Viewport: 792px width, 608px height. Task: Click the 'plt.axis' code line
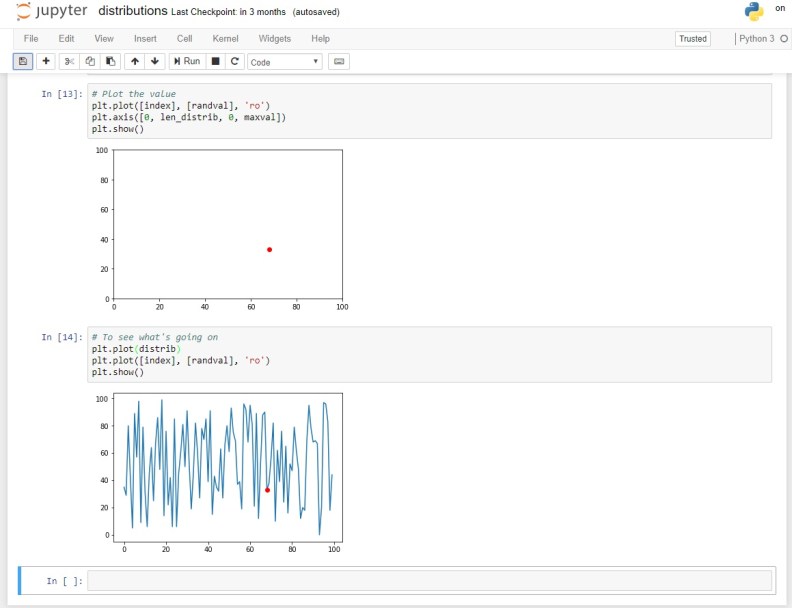[188, 117]
